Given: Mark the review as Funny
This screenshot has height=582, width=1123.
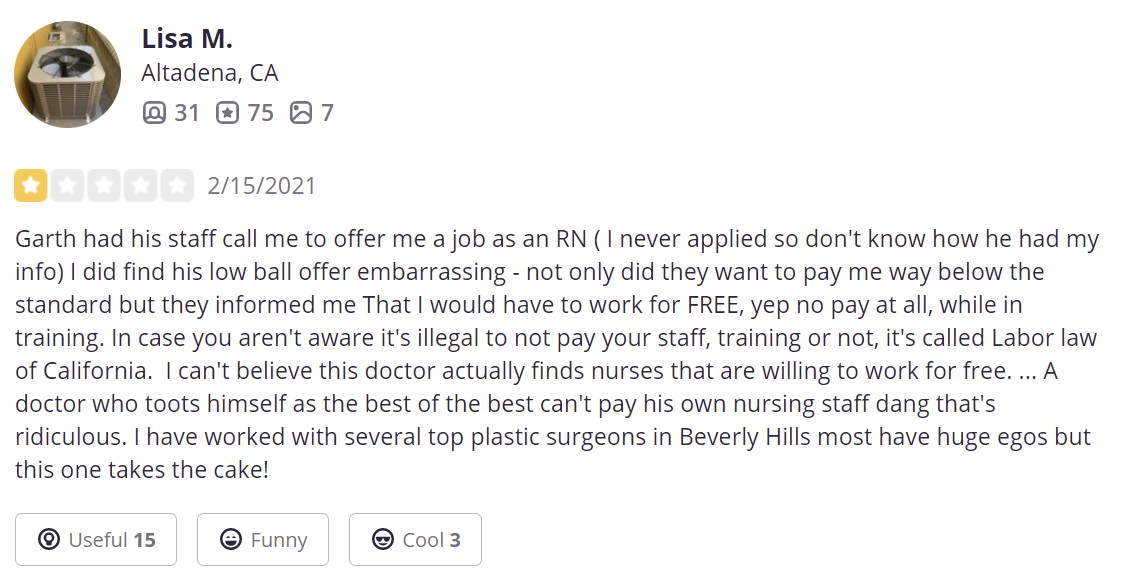Looking at the screenshot, I should pyautogui.click(x=263, y=539).
